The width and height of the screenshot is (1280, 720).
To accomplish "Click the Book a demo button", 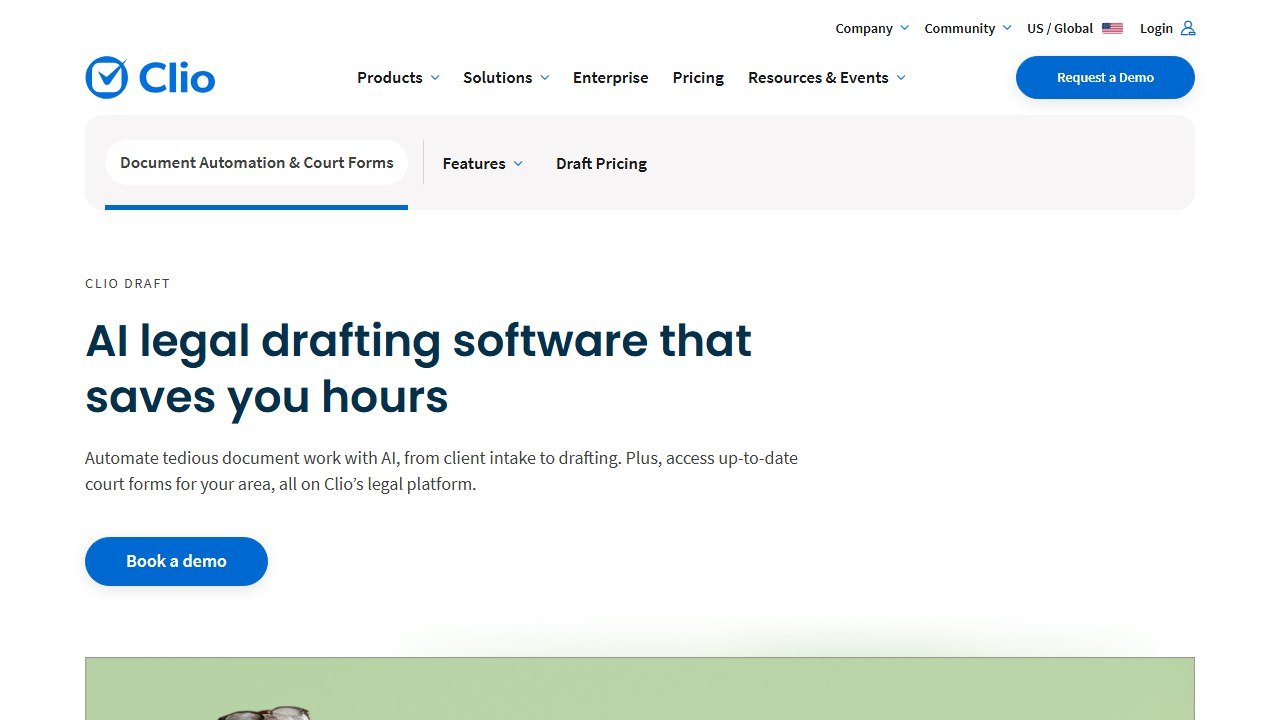I will [x=176, y=561].
